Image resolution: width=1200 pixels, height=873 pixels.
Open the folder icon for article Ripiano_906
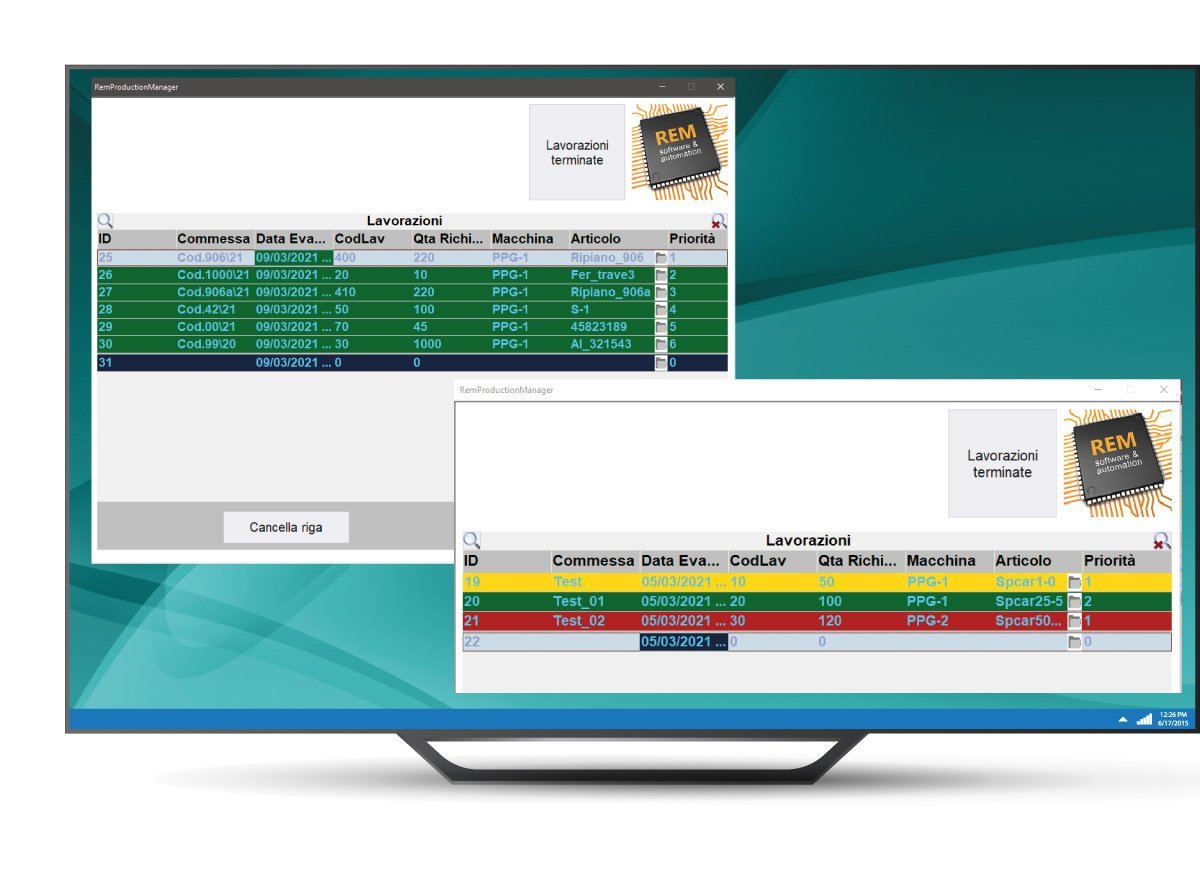point(661,258)
